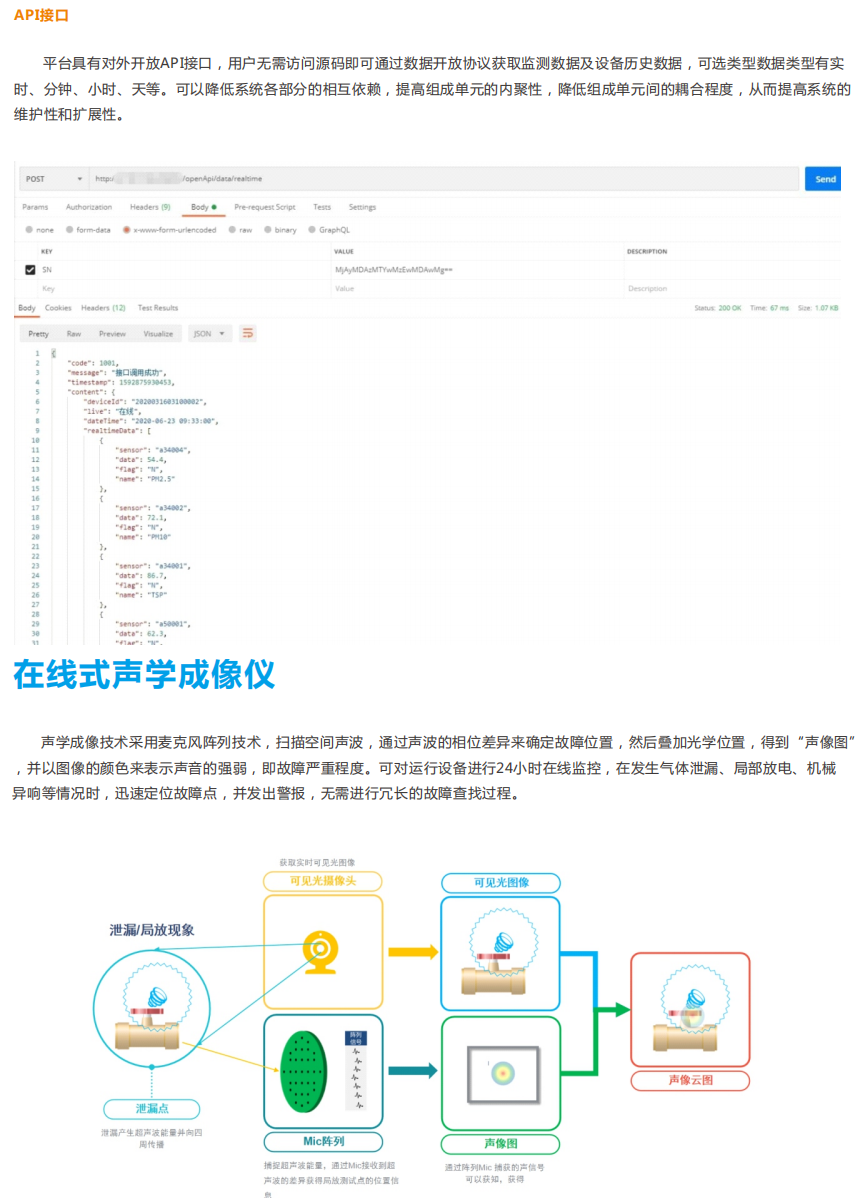
Task: Switch to the Authorization tab
Action: click(89, 207)
